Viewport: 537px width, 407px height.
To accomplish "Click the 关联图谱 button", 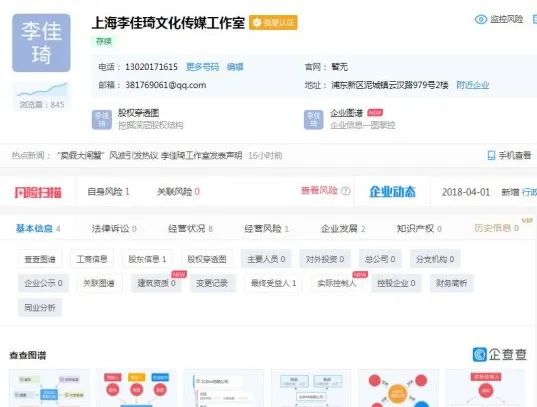I will [99, 283].
